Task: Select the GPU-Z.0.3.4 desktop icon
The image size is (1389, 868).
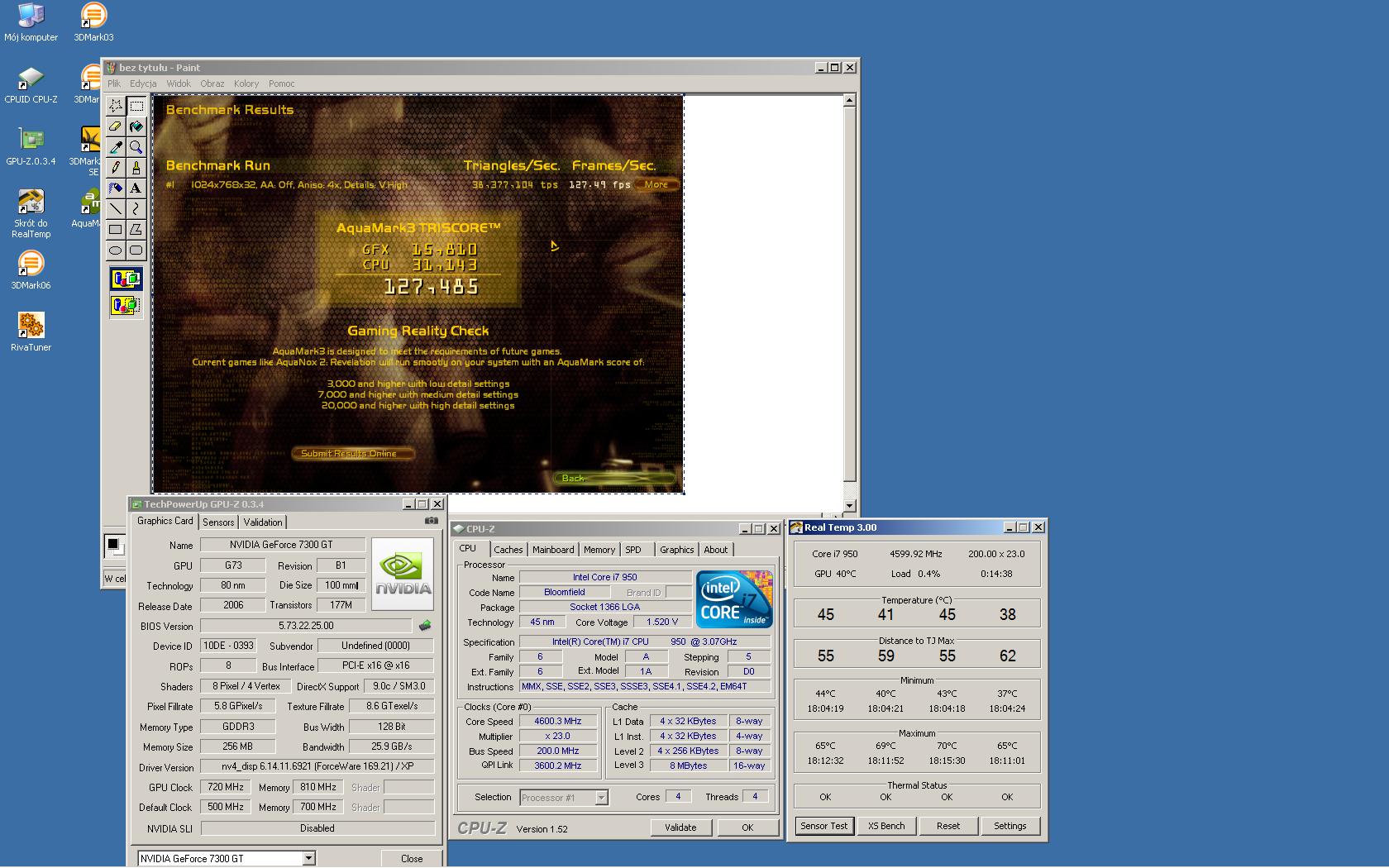Action: 31,146
